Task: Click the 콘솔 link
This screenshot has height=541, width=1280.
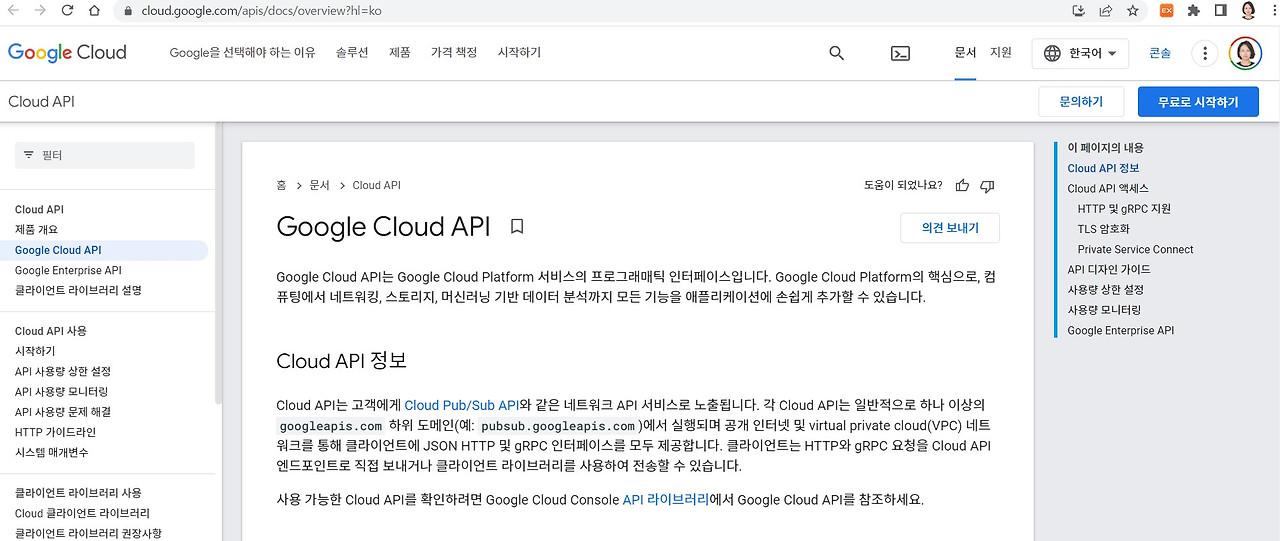Action: 1160,53
